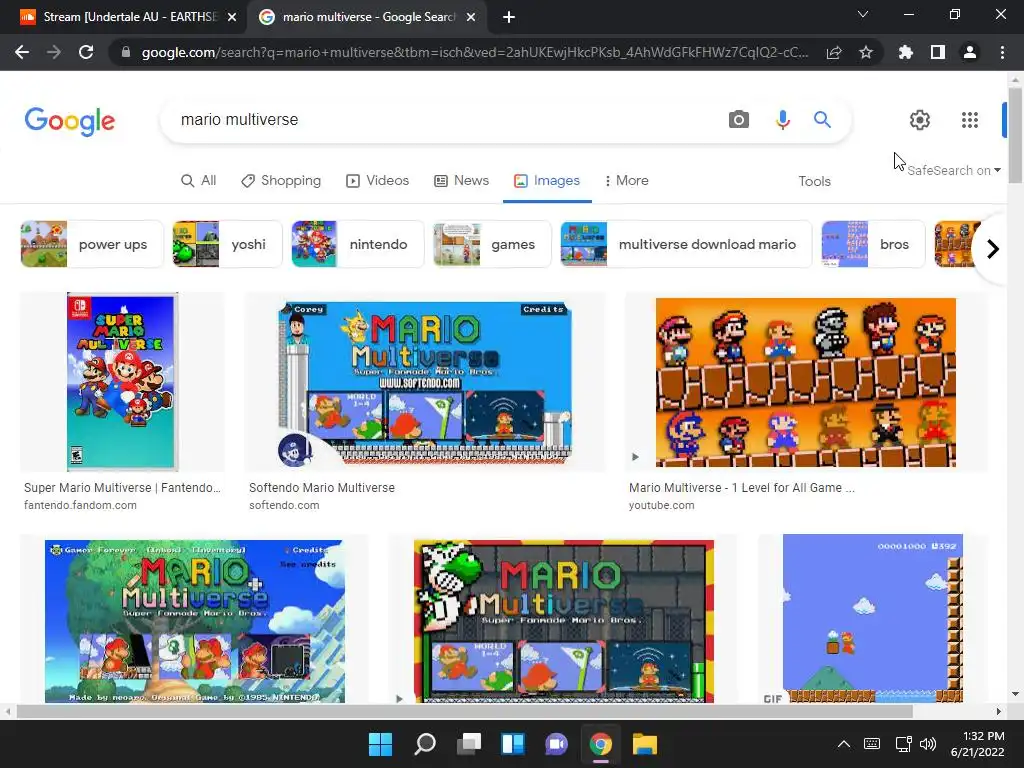Switch to the Shopping results tab

(x=281, y=181)
